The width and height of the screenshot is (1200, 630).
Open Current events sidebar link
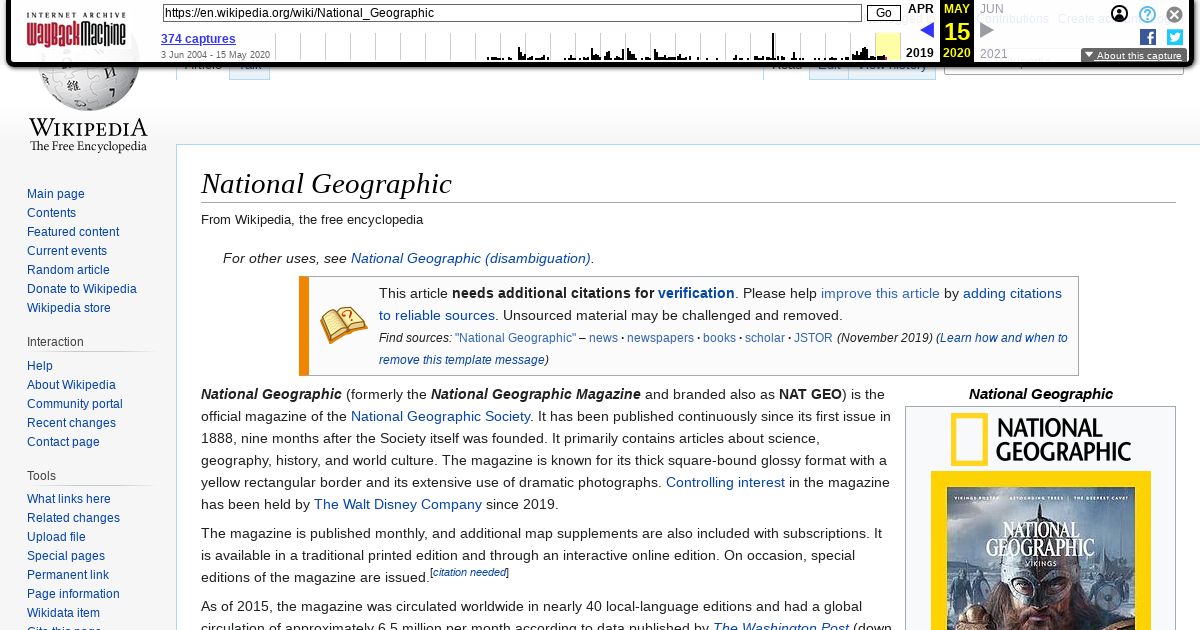[x=67, y=251]
